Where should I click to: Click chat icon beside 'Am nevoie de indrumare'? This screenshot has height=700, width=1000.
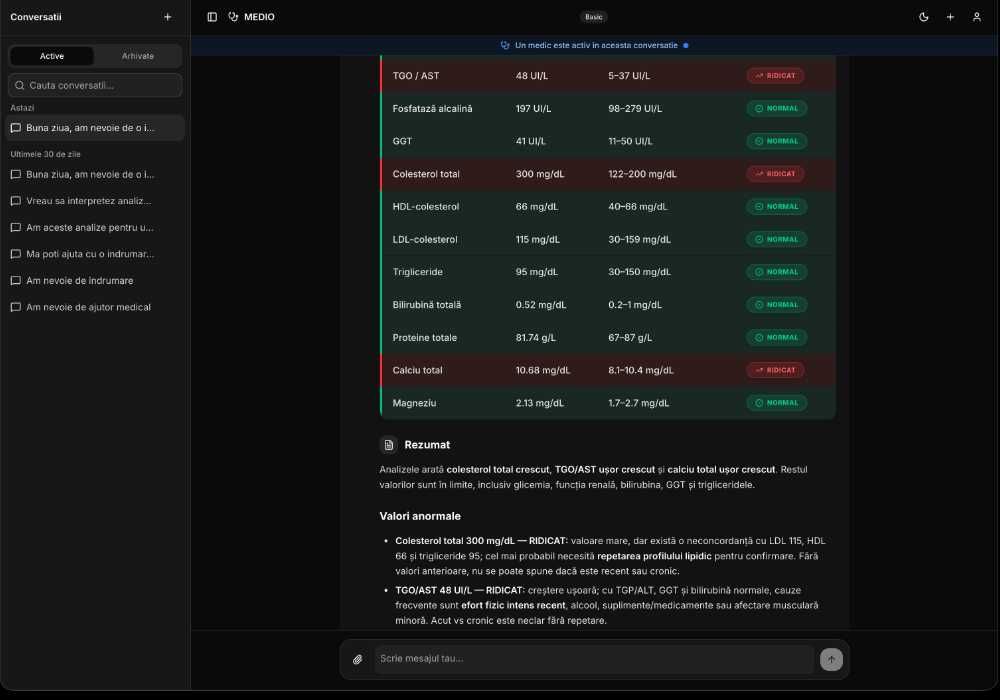coord(16,281)
